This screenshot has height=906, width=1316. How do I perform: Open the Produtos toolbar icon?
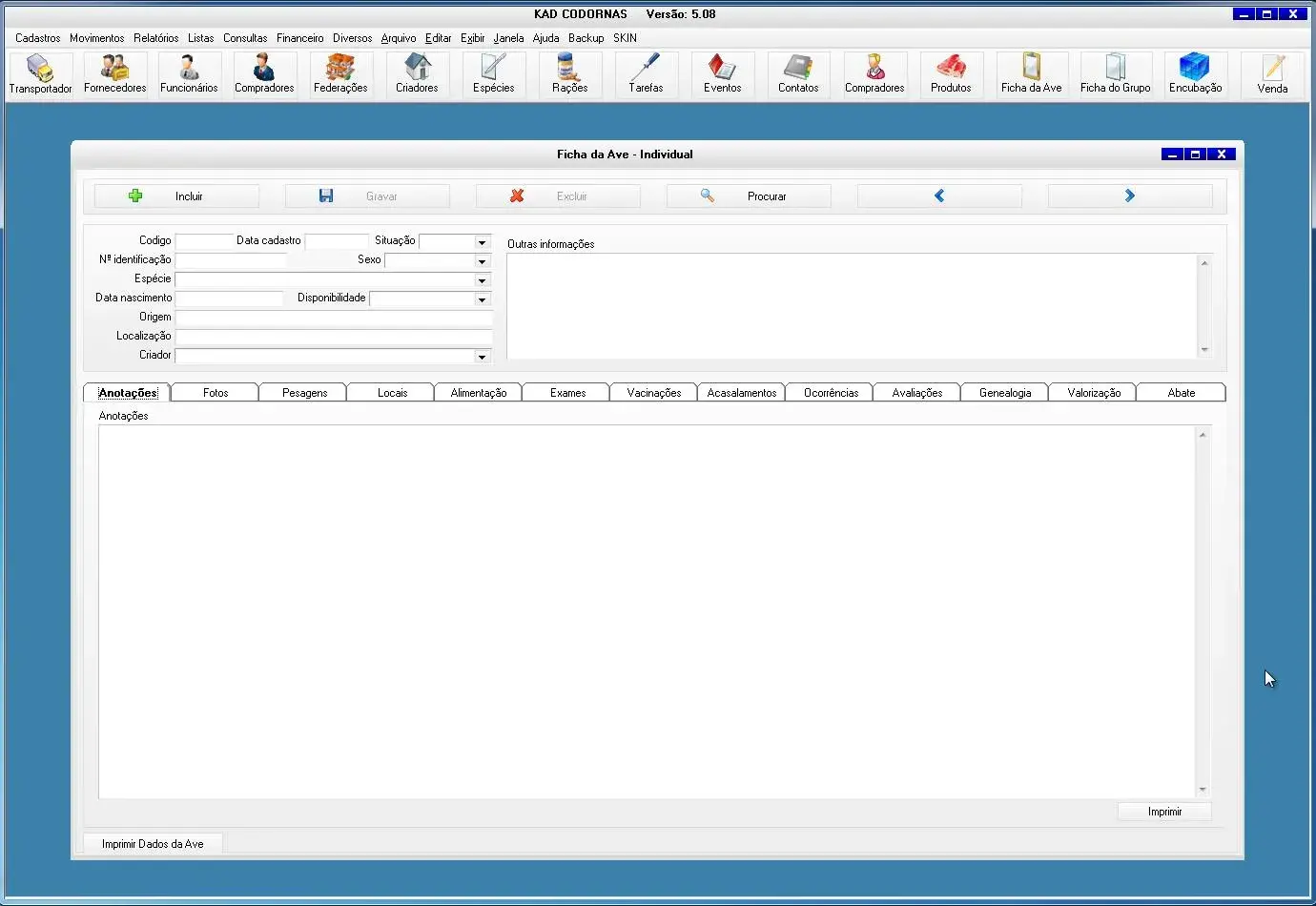point(951,74)
